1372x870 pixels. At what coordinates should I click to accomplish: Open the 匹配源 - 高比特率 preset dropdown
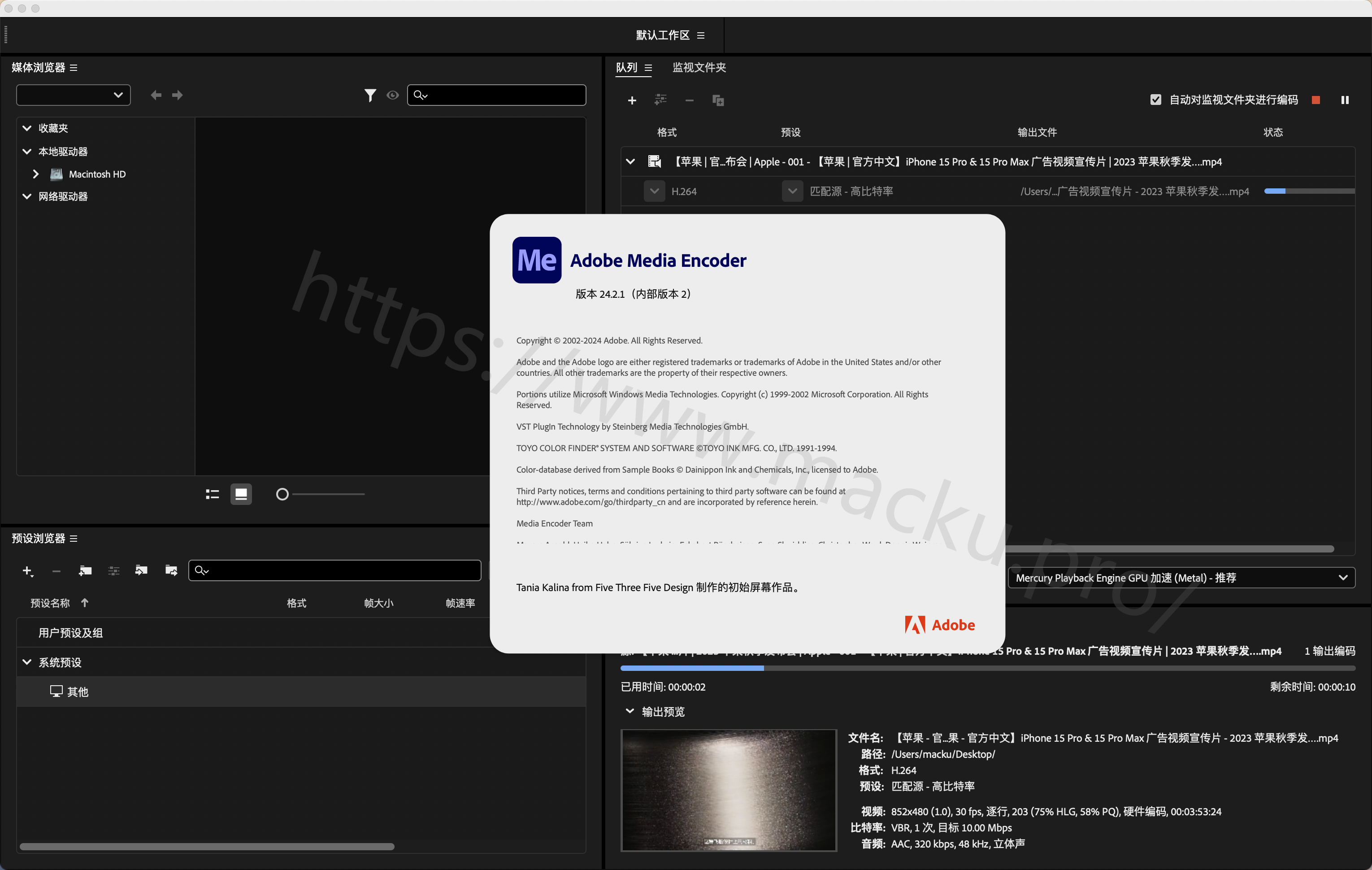pyautogui.click(x=792, y=191)
